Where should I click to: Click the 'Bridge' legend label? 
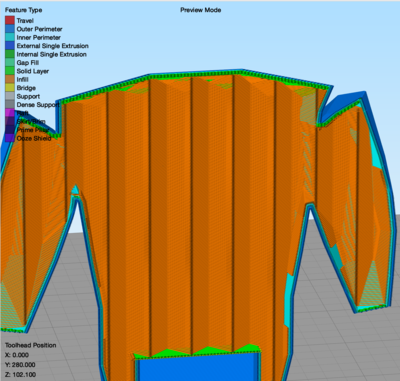[x=26, y=88]
